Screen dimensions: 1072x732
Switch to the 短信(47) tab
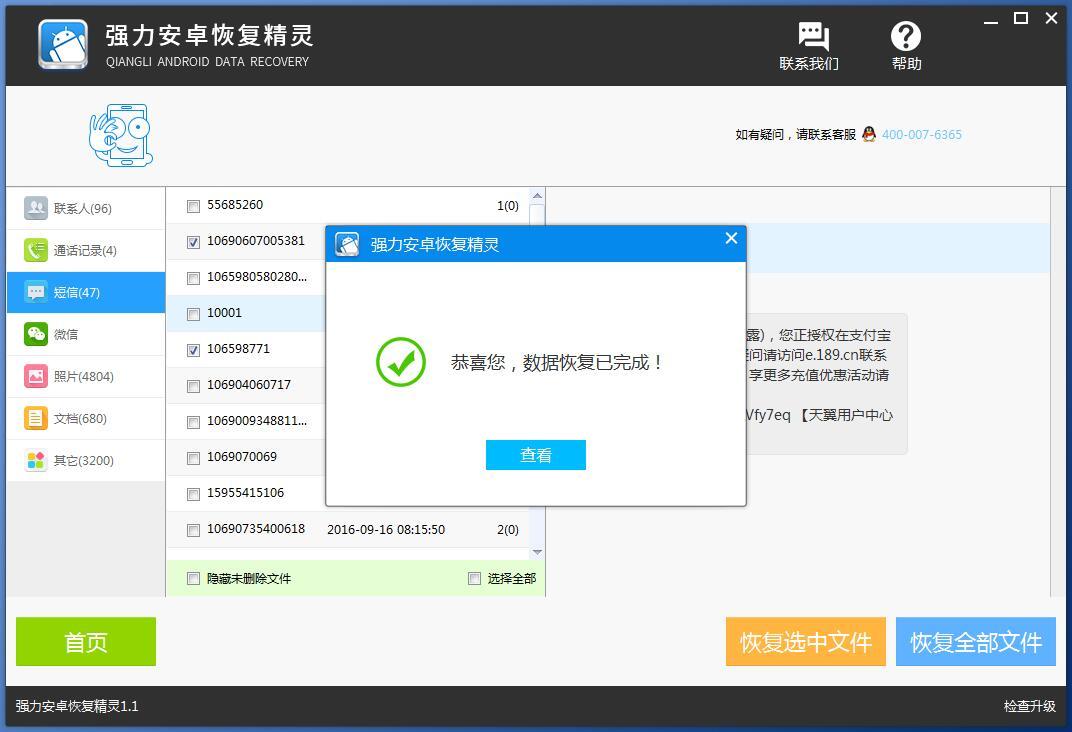tap(86, 293)
